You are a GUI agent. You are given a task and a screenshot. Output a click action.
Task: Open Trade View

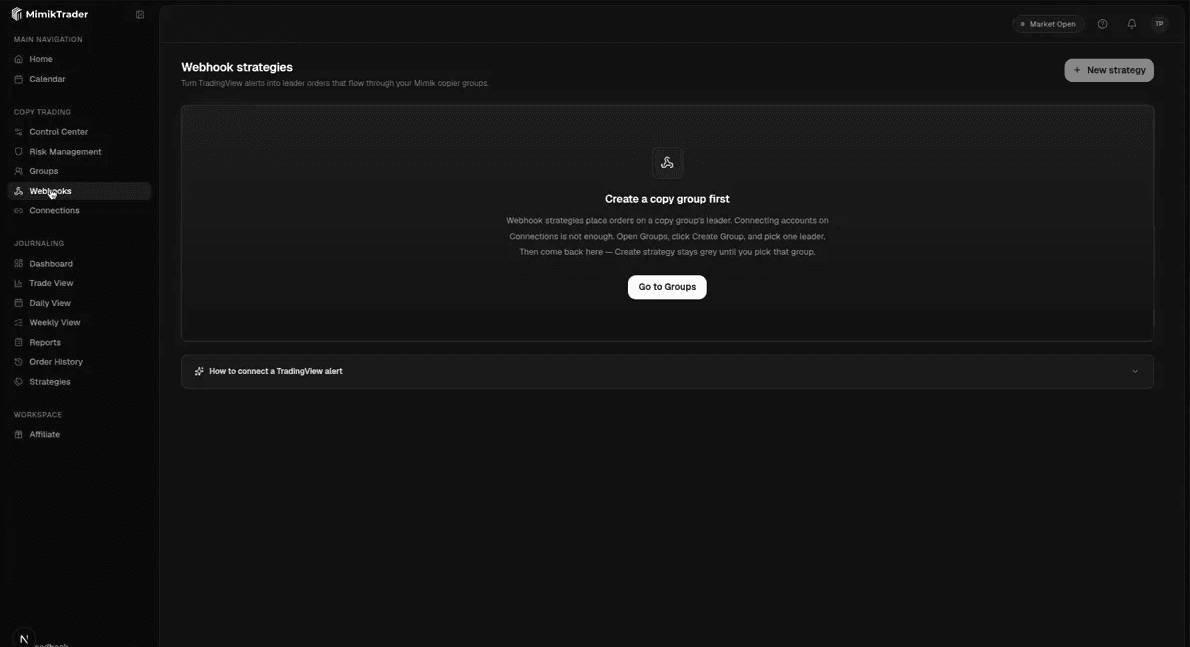[80, 284]
